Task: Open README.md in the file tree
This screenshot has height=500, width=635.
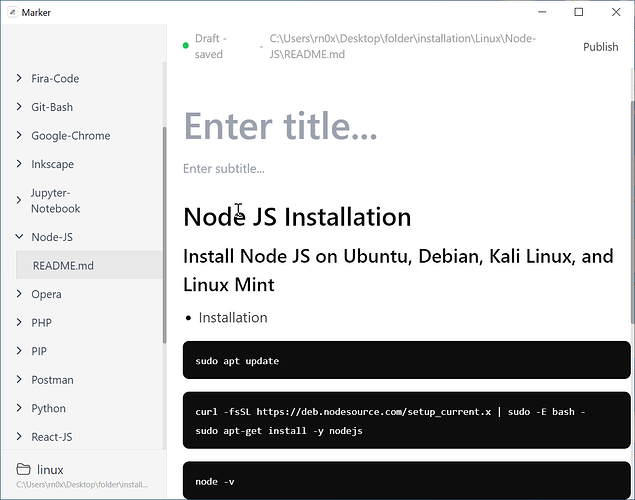Action: tap(89, 265)
